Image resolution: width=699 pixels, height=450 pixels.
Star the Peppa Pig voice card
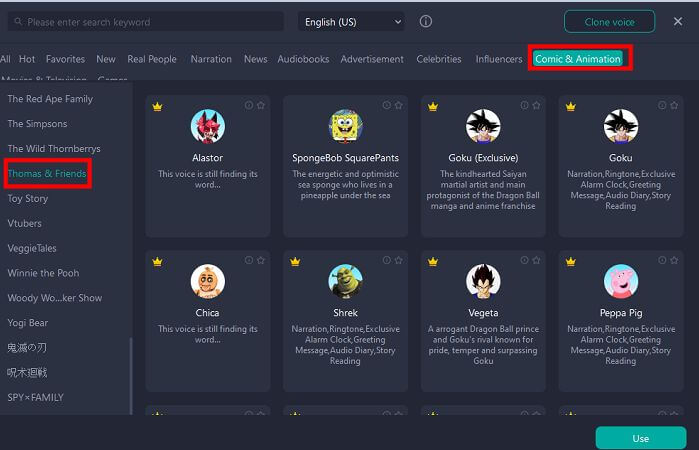pyautogui.click(x=674, y=260)
